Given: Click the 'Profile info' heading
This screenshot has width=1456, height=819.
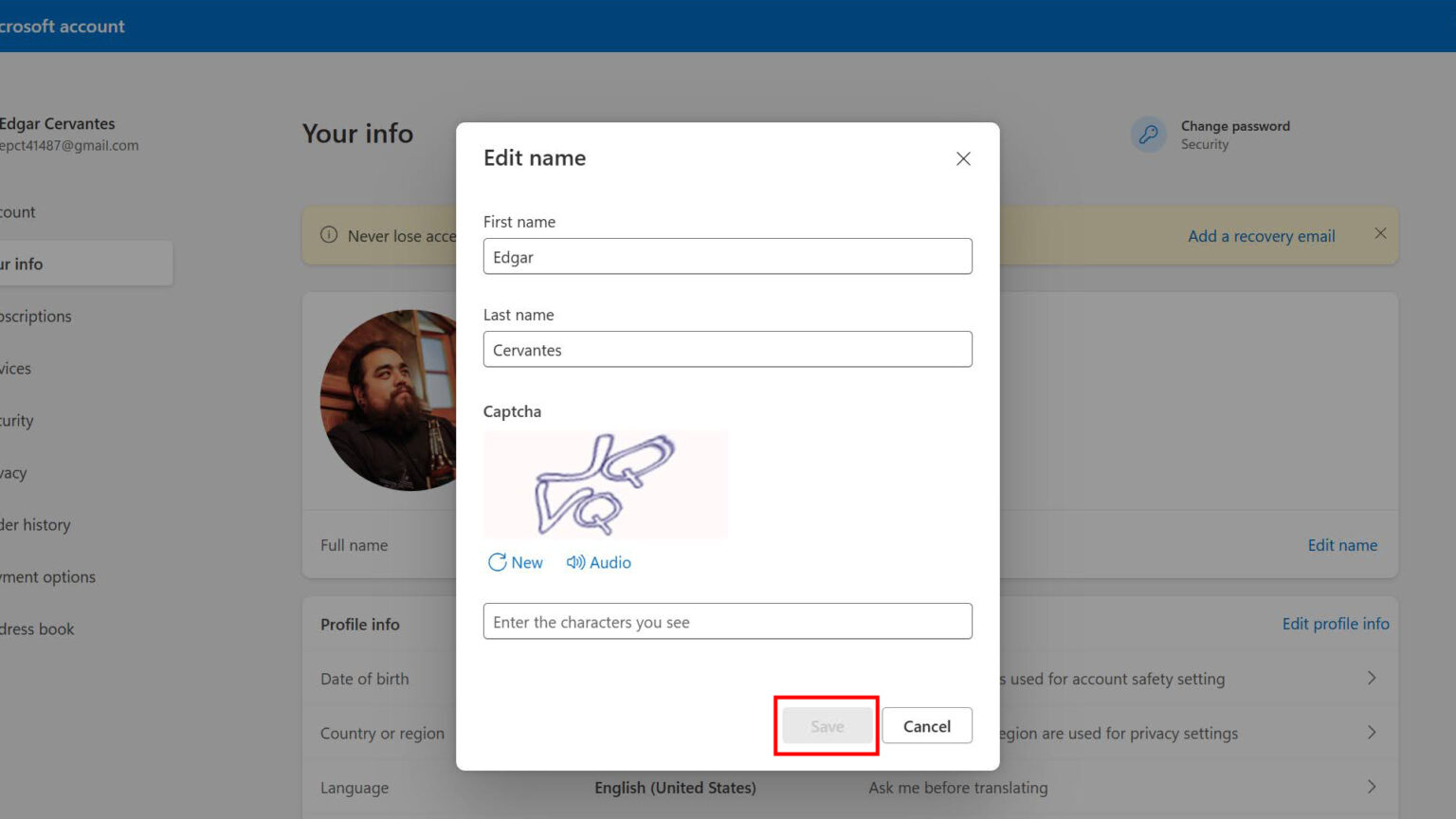Looking at the screenshot, I should point(360,624).
